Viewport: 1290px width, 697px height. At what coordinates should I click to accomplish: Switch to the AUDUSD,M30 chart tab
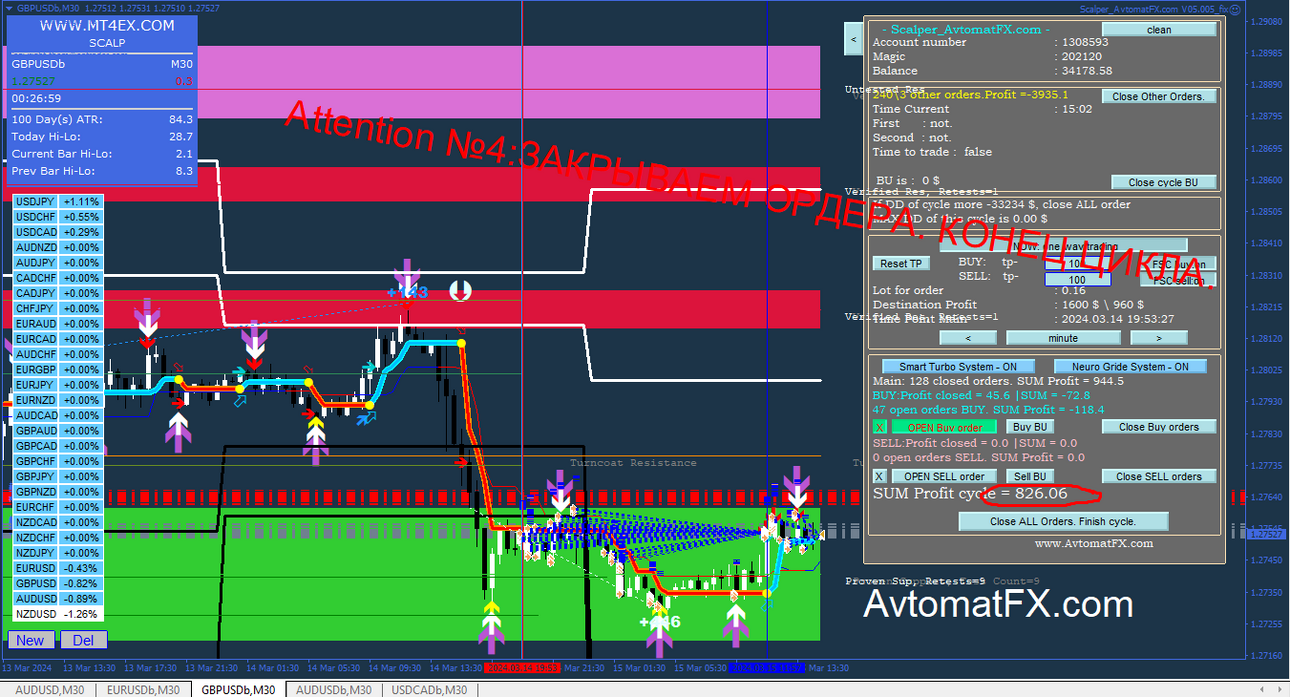tap(49, 690)
